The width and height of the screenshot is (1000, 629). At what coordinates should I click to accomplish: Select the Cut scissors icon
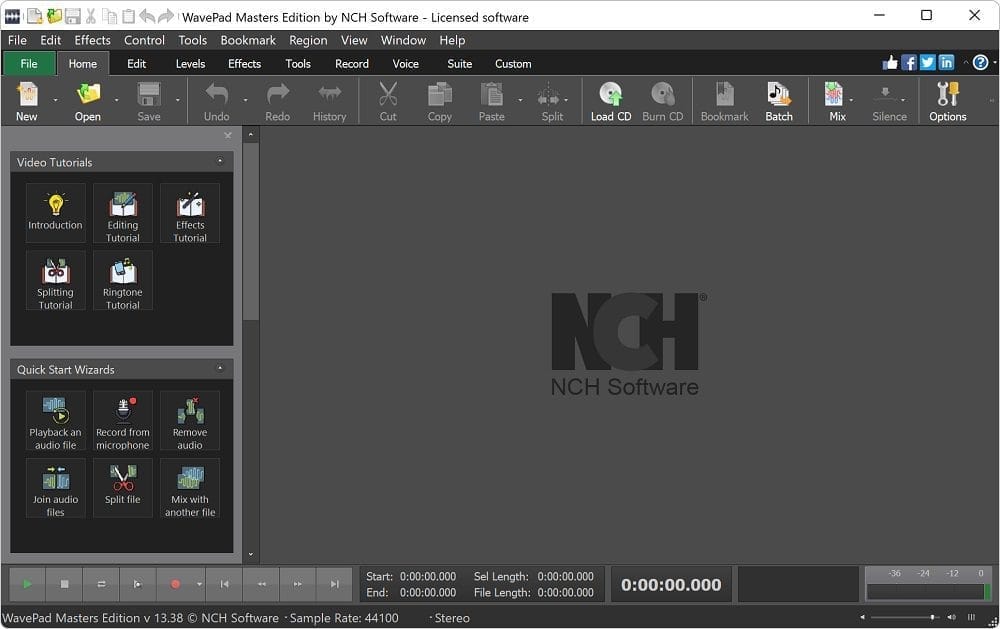coord(388,101)
